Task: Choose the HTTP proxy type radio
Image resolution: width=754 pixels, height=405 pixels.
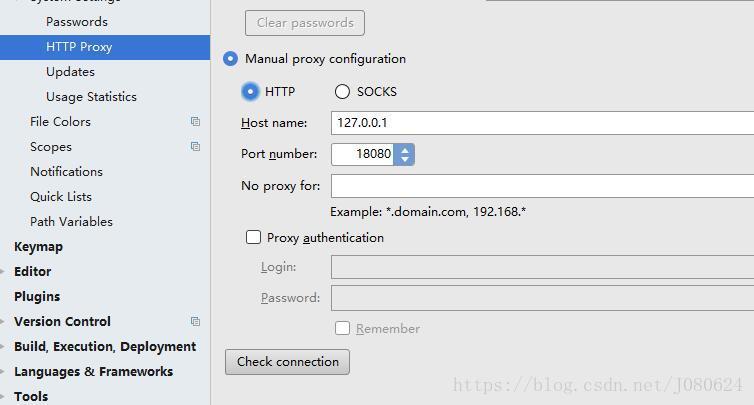Action: [251, 92]
